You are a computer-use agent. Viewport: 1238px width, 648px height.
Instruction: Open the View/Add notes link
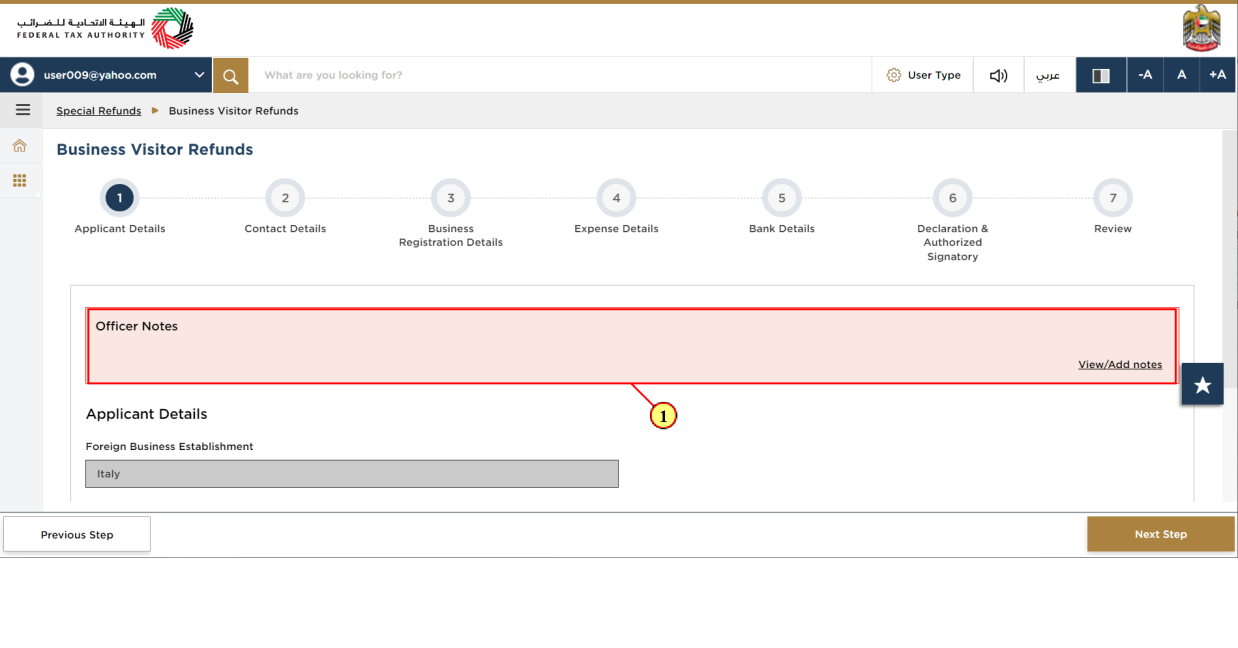[1120, 365]
